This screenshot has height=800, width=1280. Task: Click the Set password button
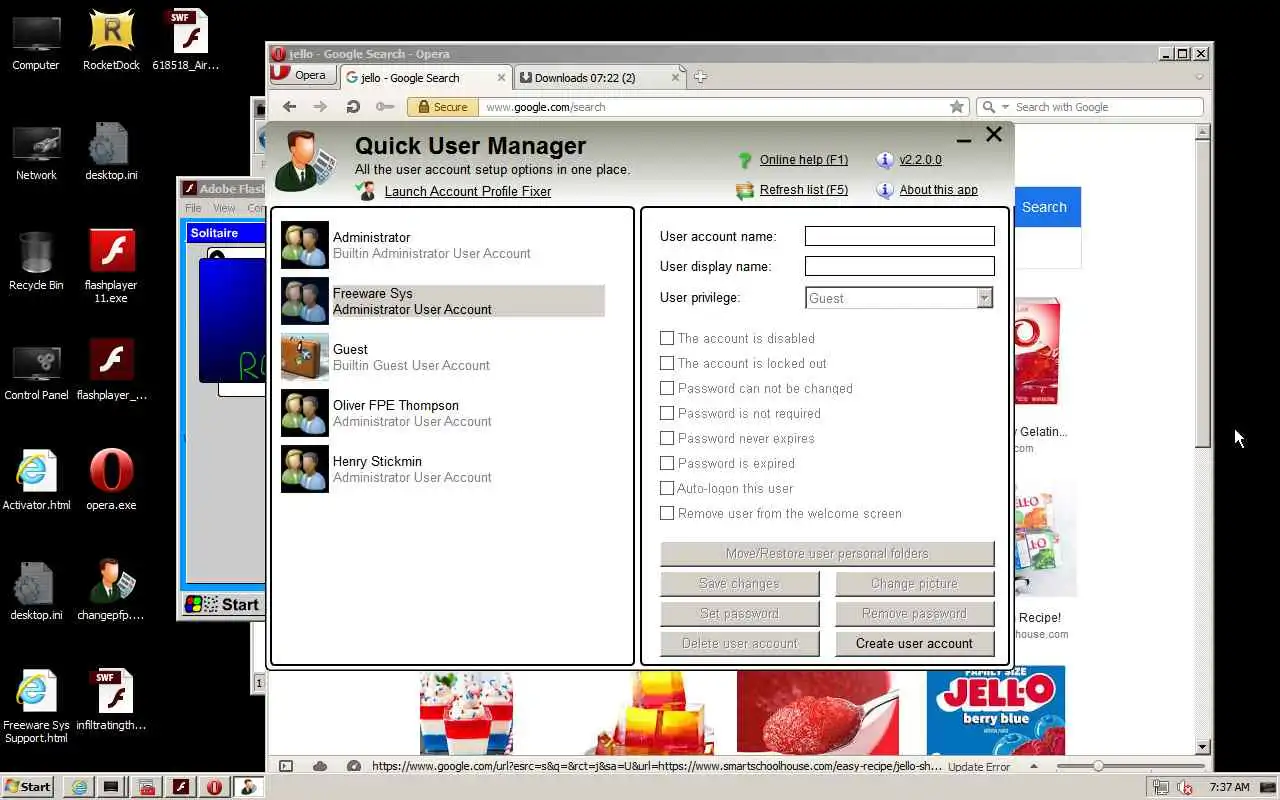click(x=739, y=614)
